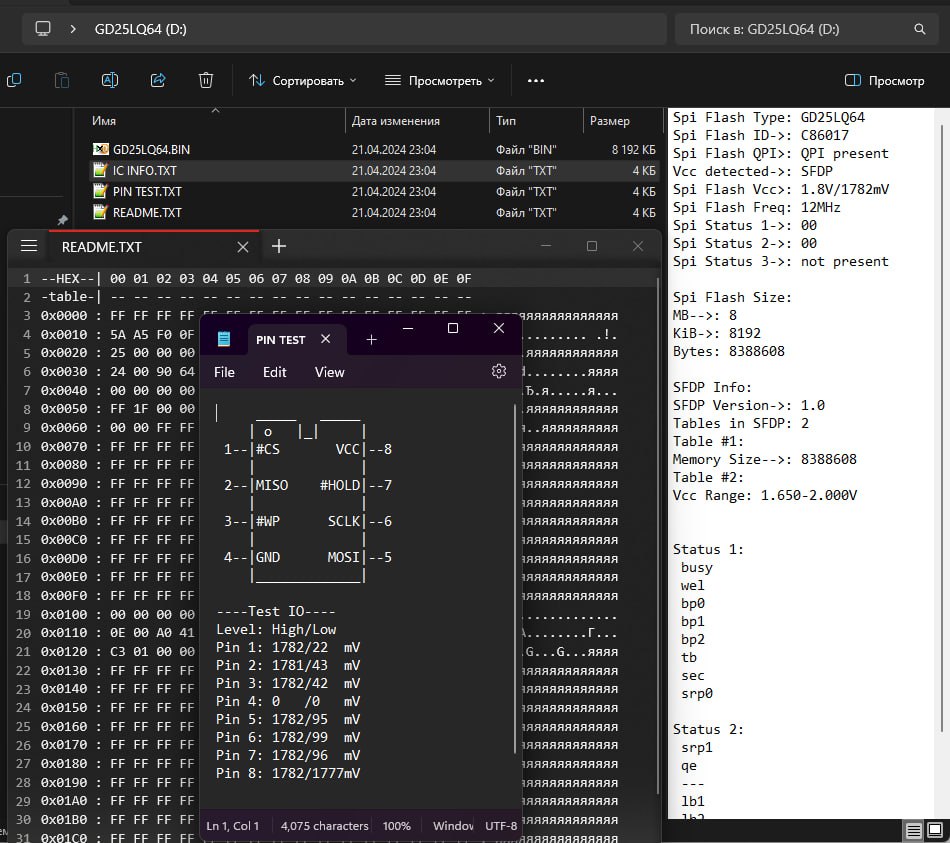Expand the Просмотреть dropdown
Viewport: 950px width, 843px height.
[x=440, y=81]
